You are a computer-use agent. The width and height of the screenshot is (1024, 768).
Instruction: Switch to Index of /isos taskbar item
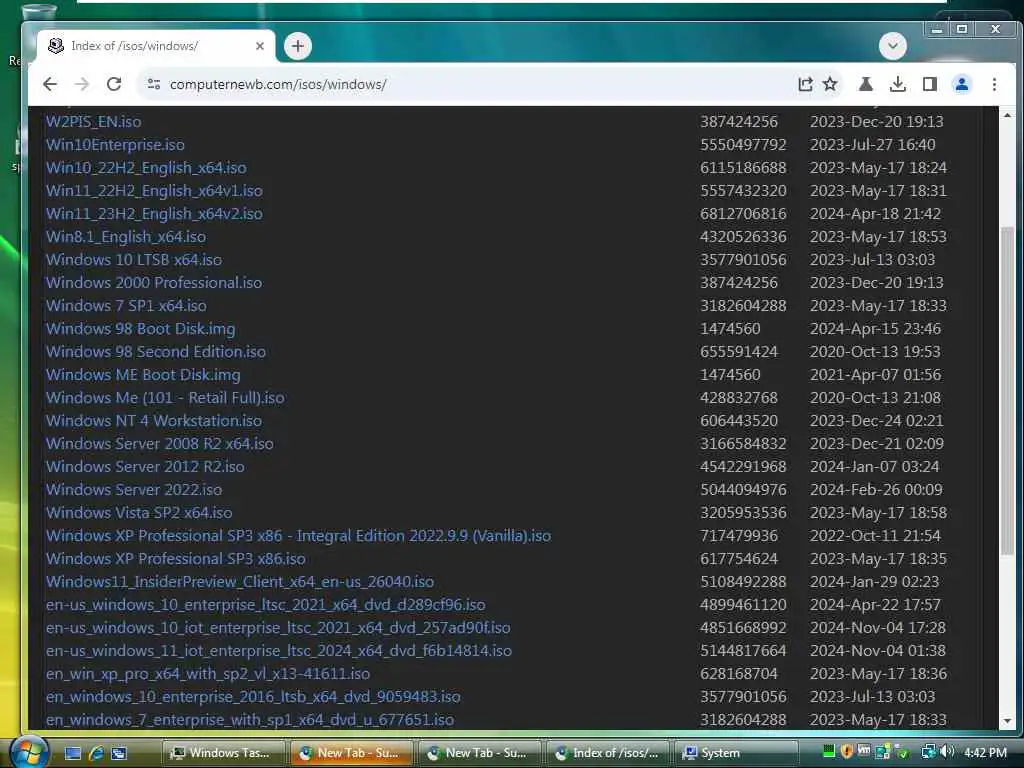(607, 753)
